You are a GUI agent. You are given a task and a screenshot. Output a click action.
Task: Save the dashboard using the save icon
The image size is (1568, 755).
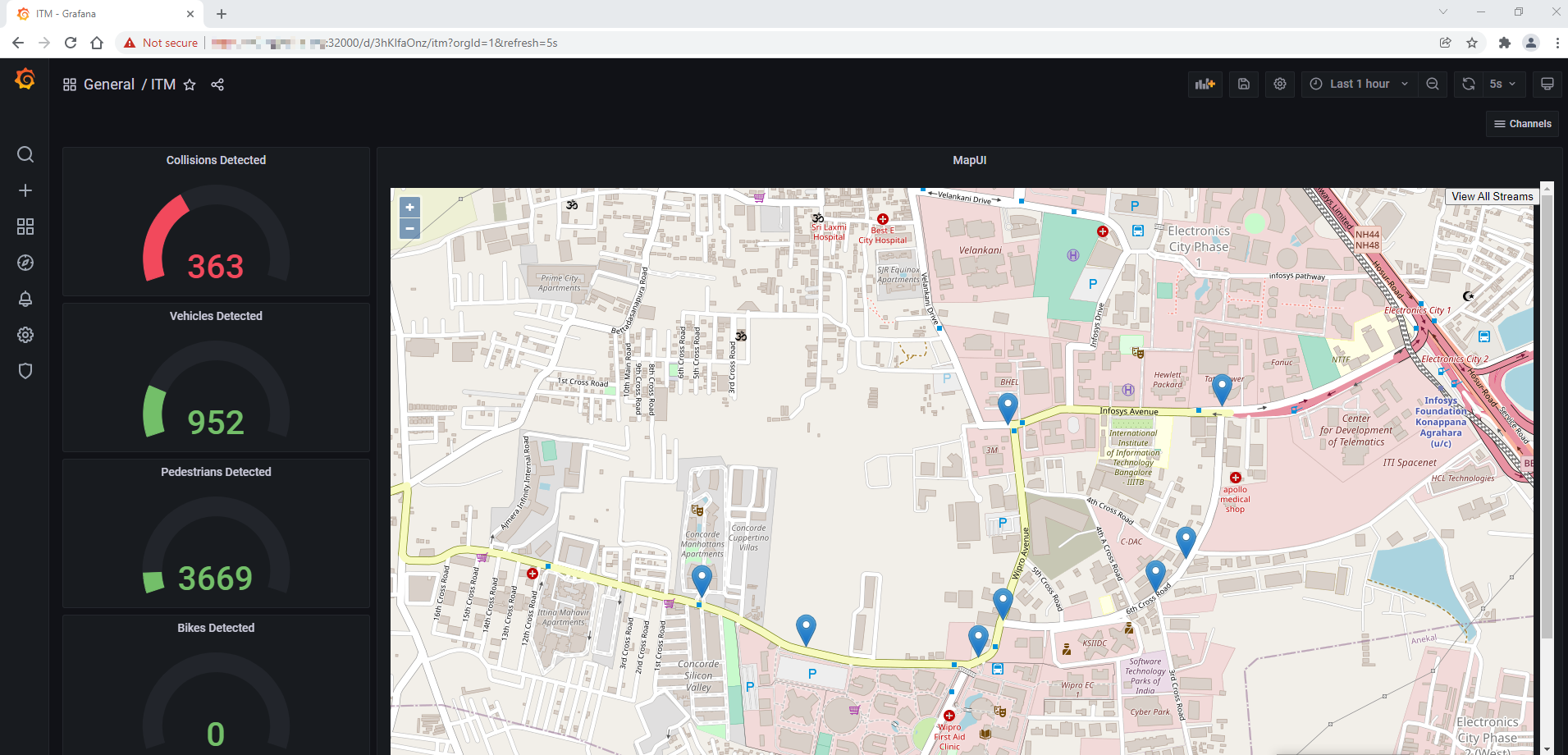click(x=1243, y=84)
